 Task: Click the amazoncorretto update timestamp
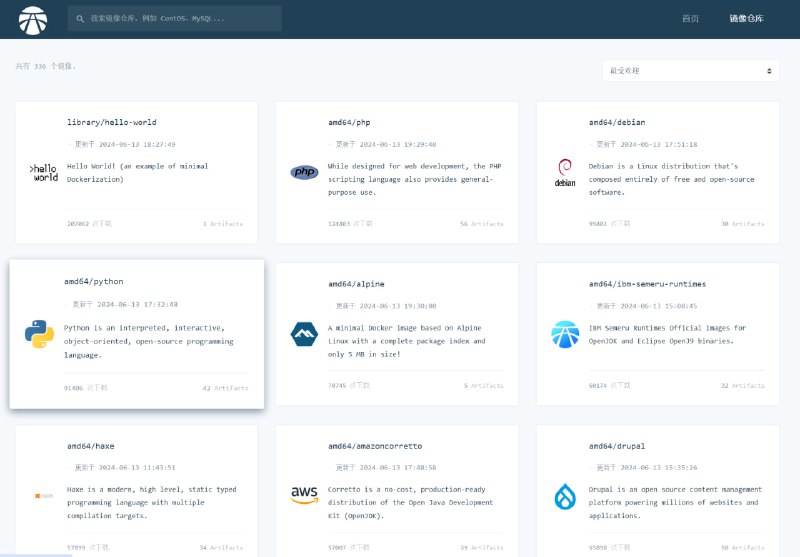click(x=386, y=467)
